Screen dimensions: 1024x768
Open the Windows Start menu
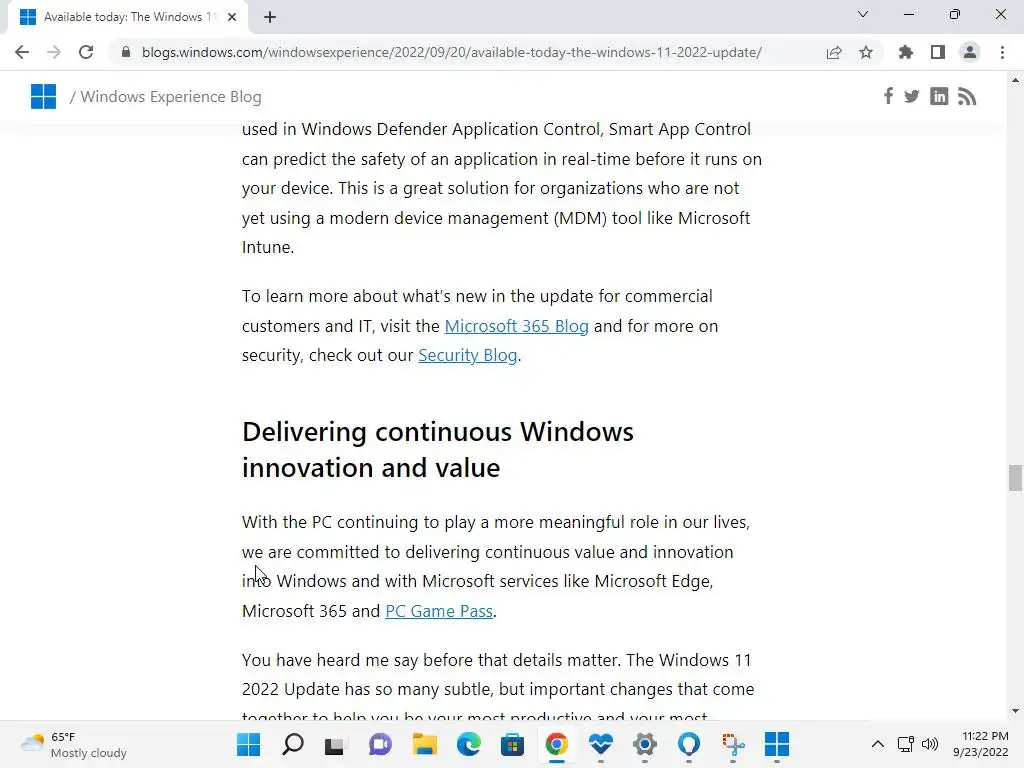[249, 744]
